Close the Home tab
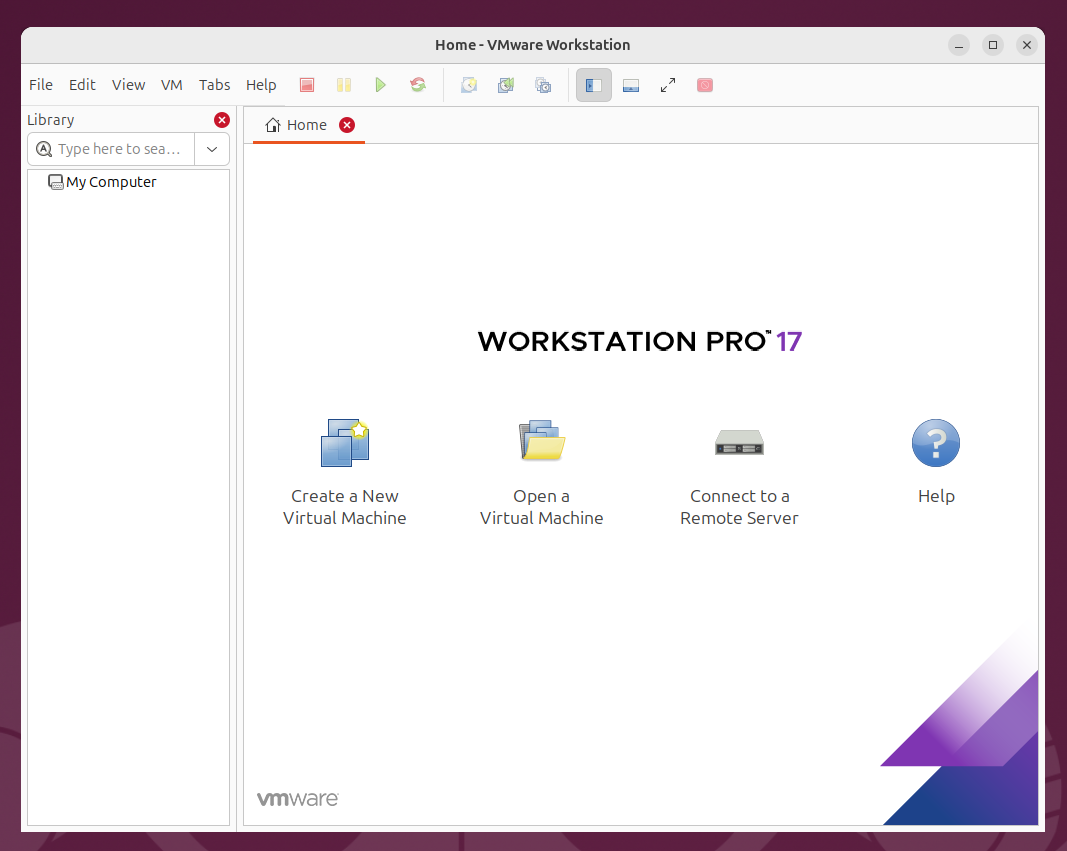The width and height of the screenshot is (1067, 851). (x=347, y=125)
